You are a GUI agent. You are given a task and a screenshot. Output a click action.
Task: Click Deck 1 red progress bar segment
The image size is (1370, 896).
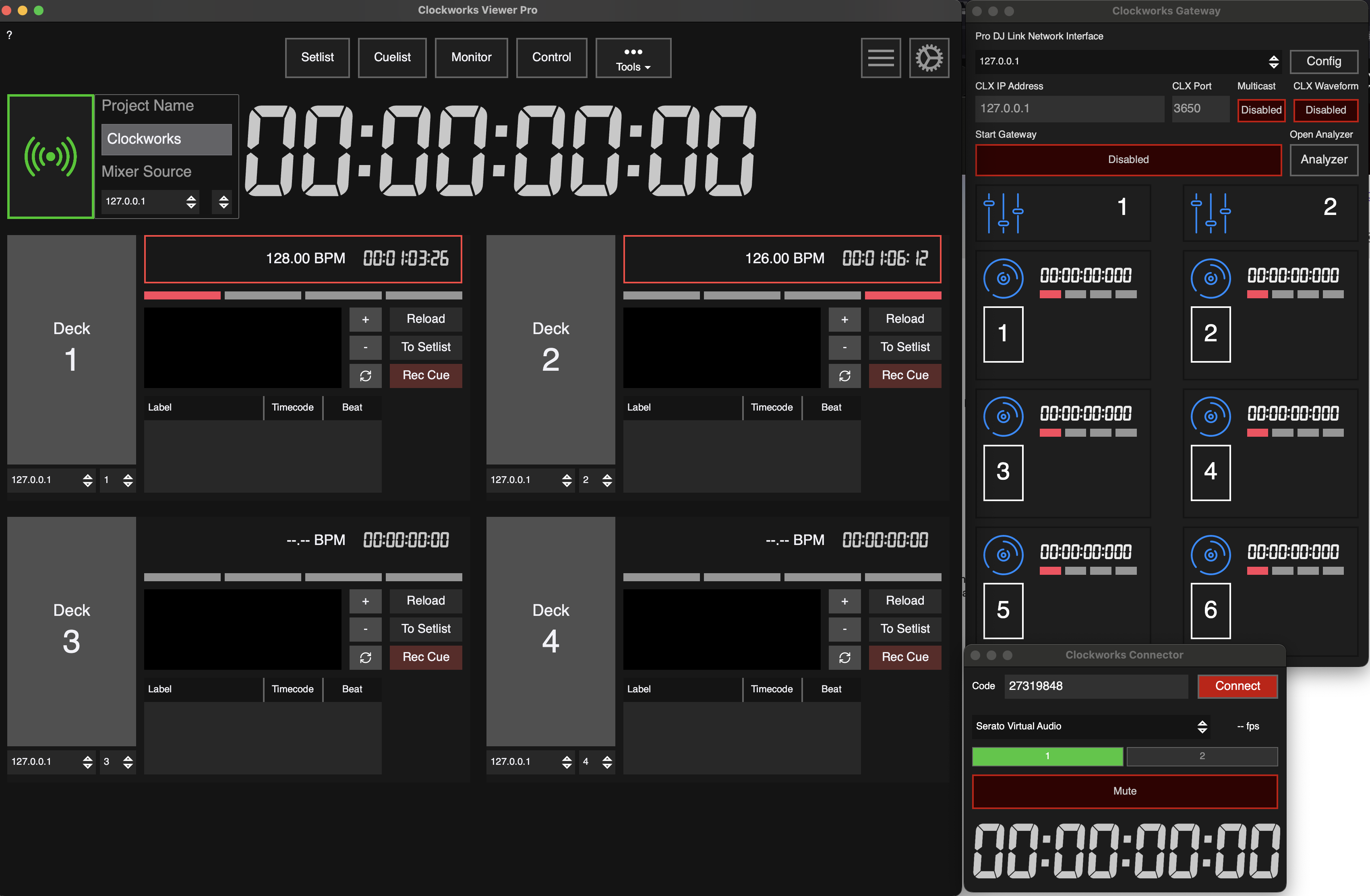[182, 295]
